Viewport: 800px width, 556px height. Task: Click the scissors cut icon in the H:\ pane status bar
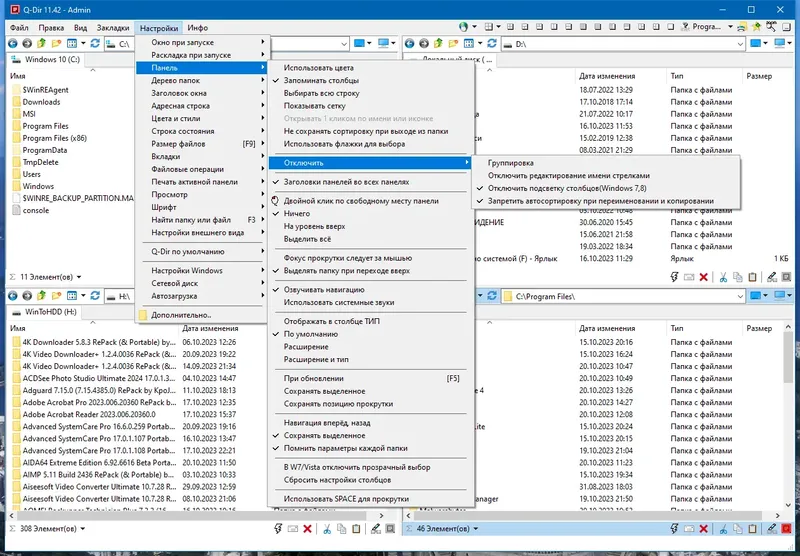327,529
